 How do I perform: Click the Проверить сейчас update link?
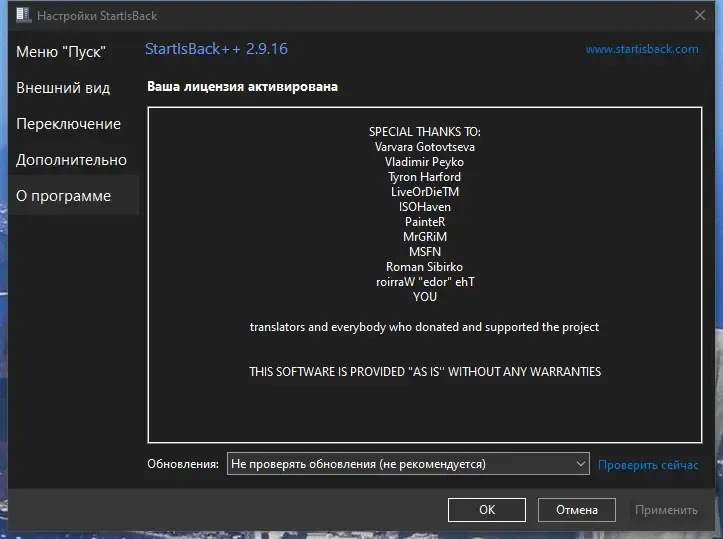coord(648,464)
